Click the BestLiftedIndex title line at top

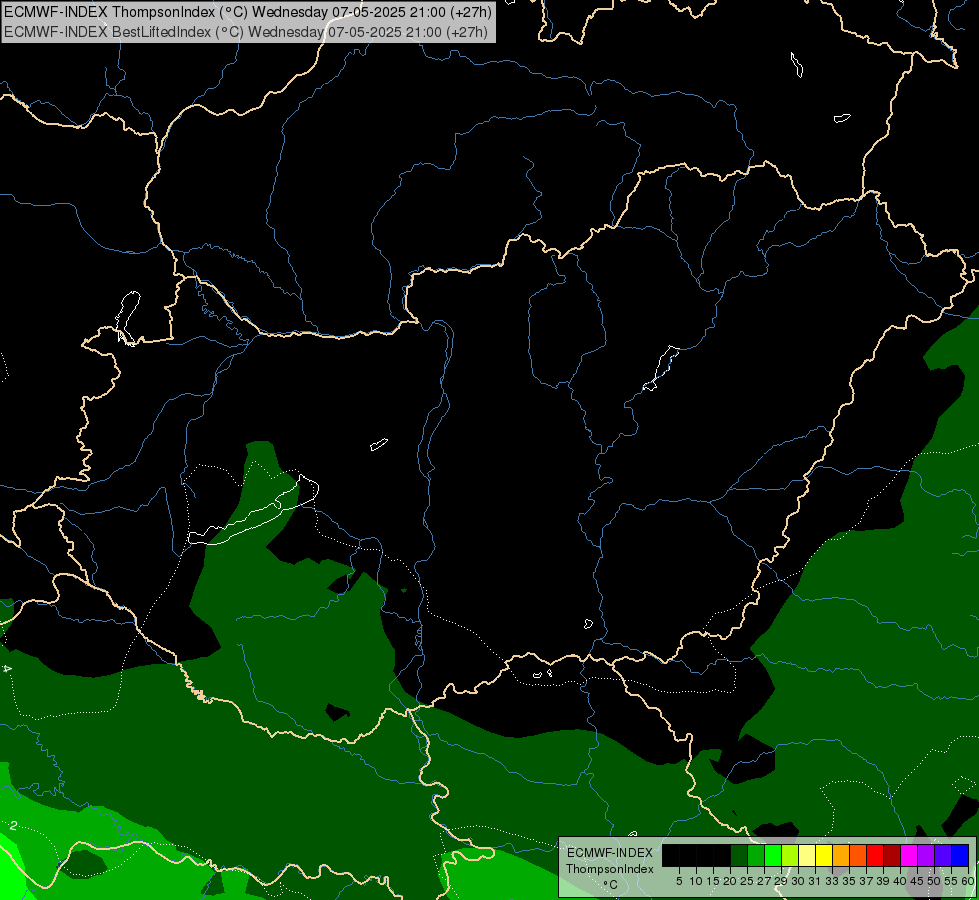[x=245, y=32]
